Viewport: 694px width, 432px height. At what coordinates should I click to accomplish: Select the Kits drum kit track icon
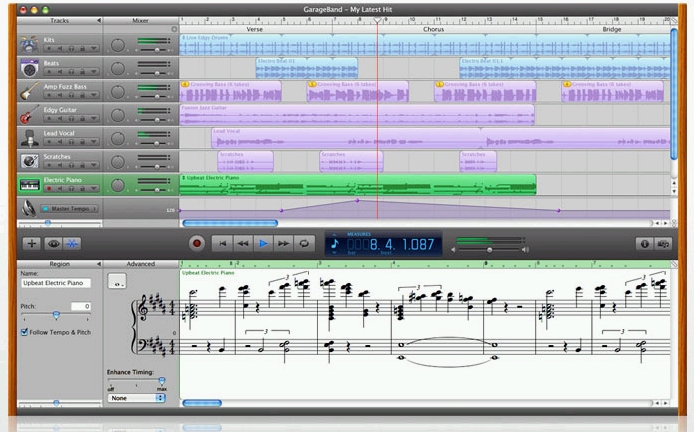[29, 44]
